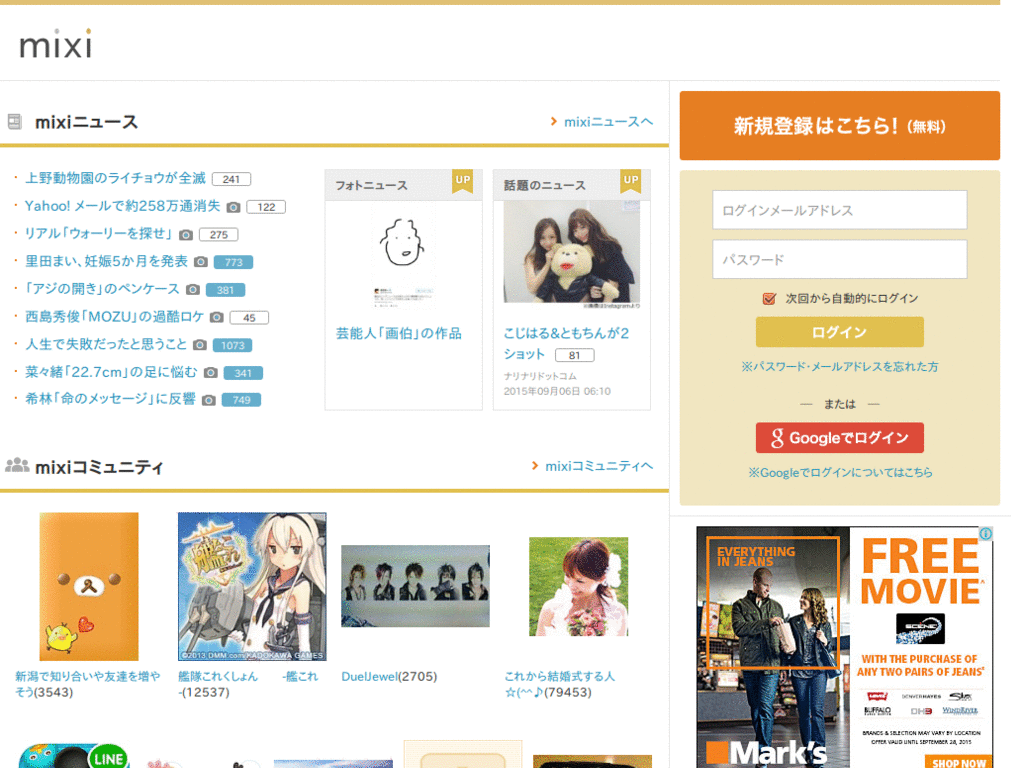Image resolution: width=1024 pixels, height=768 pixels.
Task: Click camera icon next to Yahoo! メール news
Action: pyautogui.click(x=233, y=207)
